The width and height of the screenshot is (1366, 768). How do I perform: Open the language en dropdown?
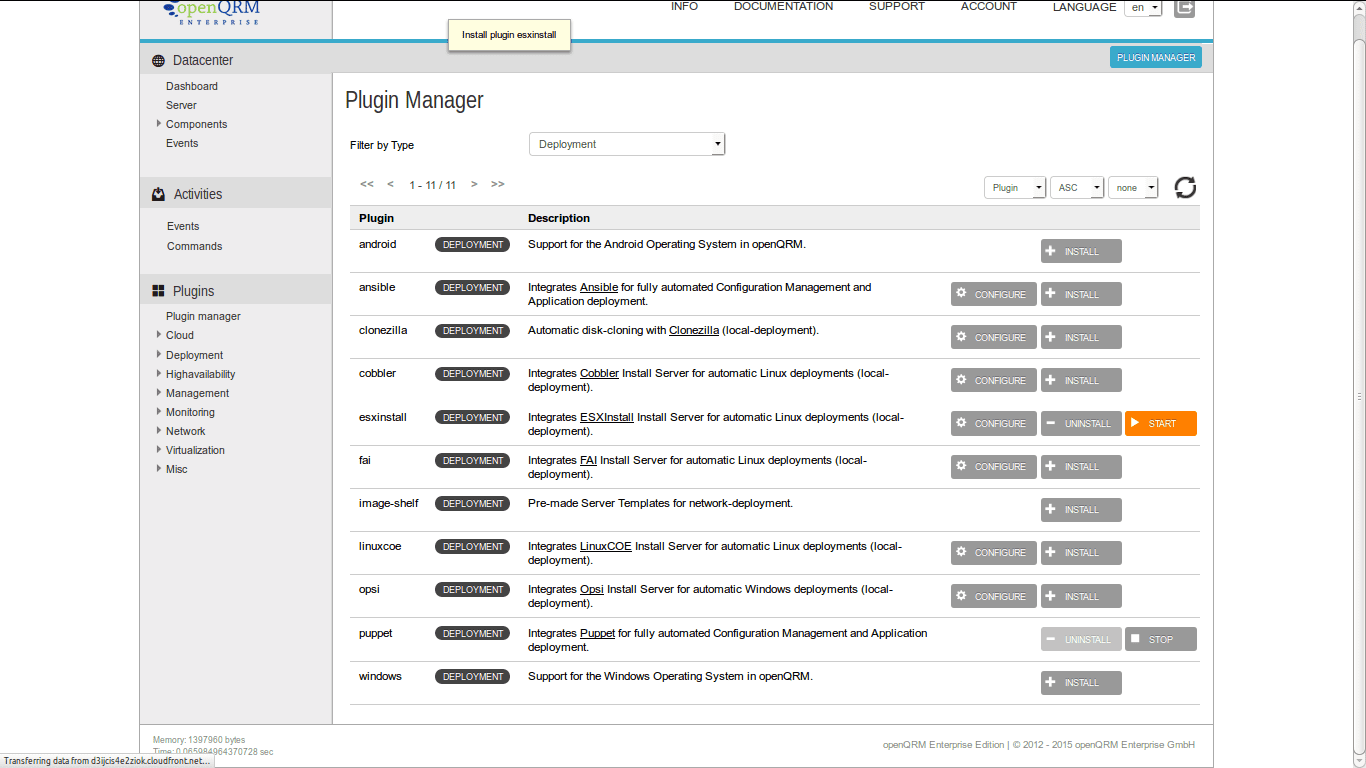click(1143, 8)
